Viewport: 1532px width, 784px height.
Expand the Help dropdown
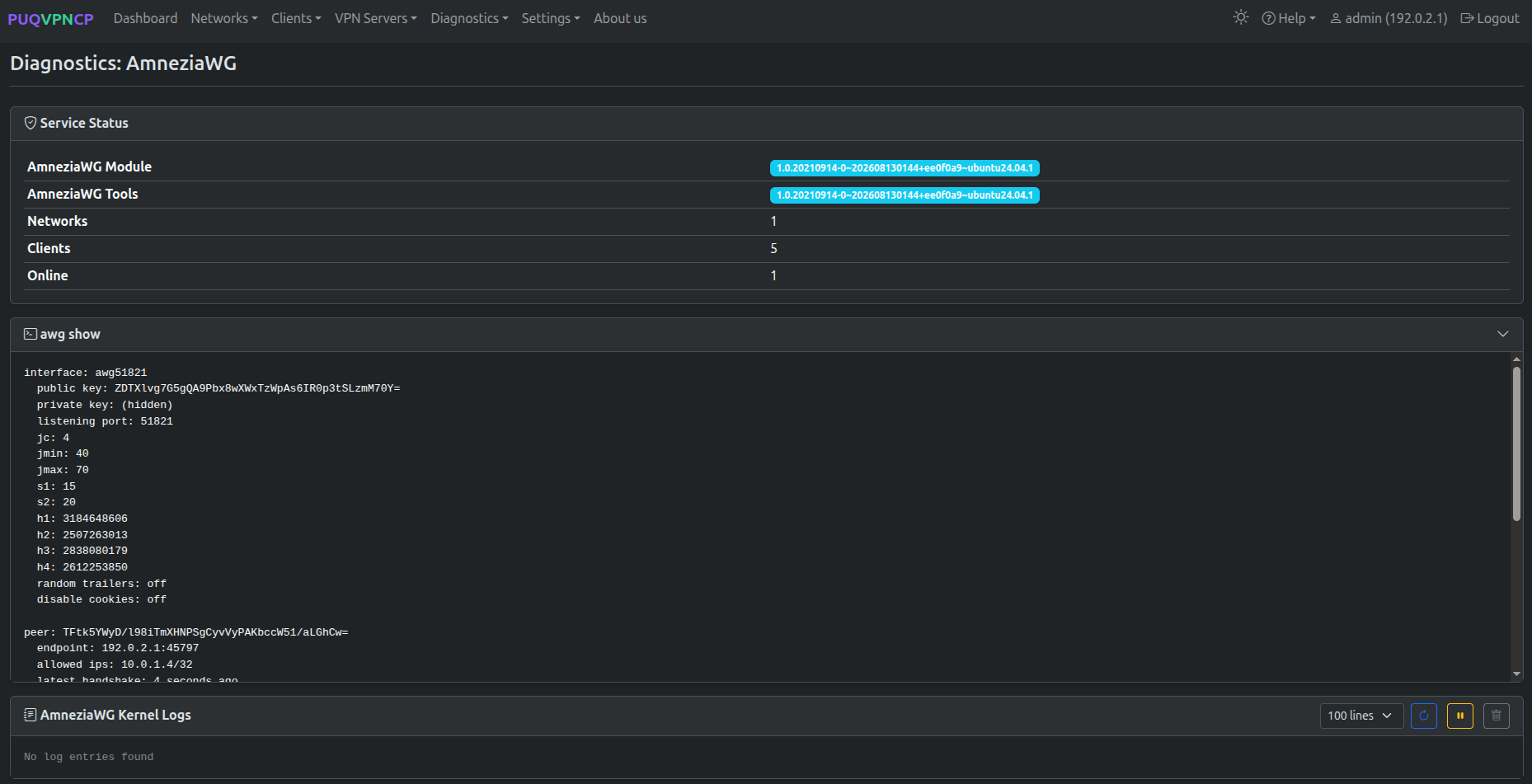point(1289,18)
